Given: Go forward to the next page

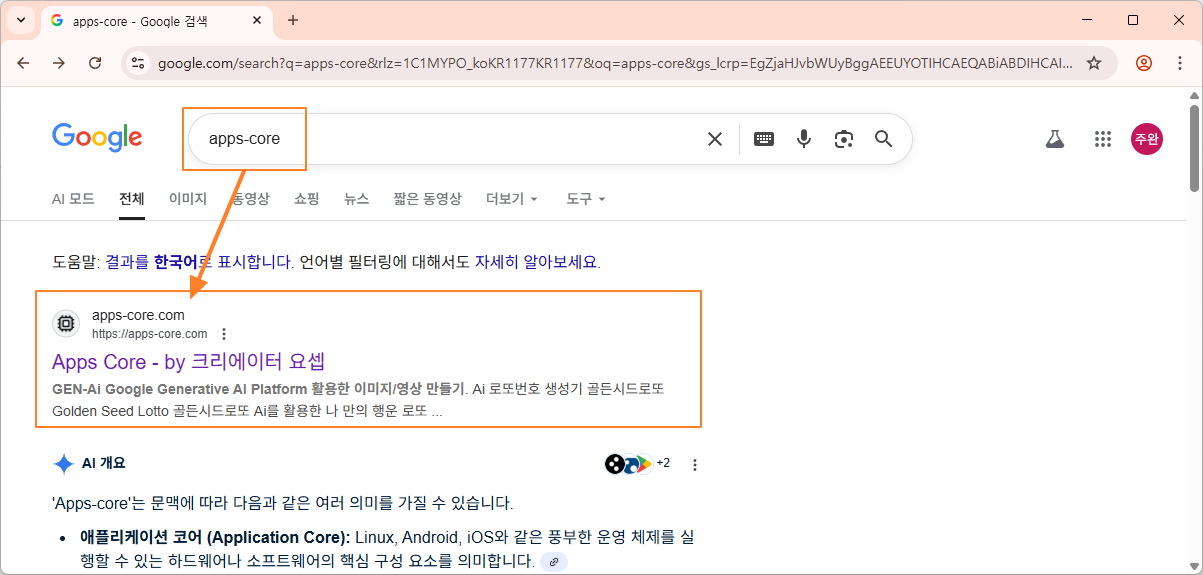Looking at the screenshot, I should (x=59, y=63).
